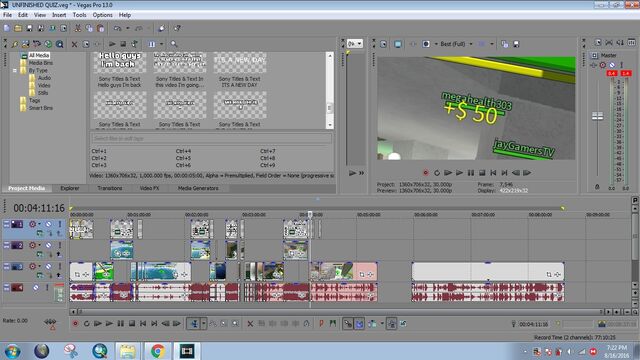The image size is (640, 360).
Task: Select the Normal Edit tool
Action: tap(194, 324)
